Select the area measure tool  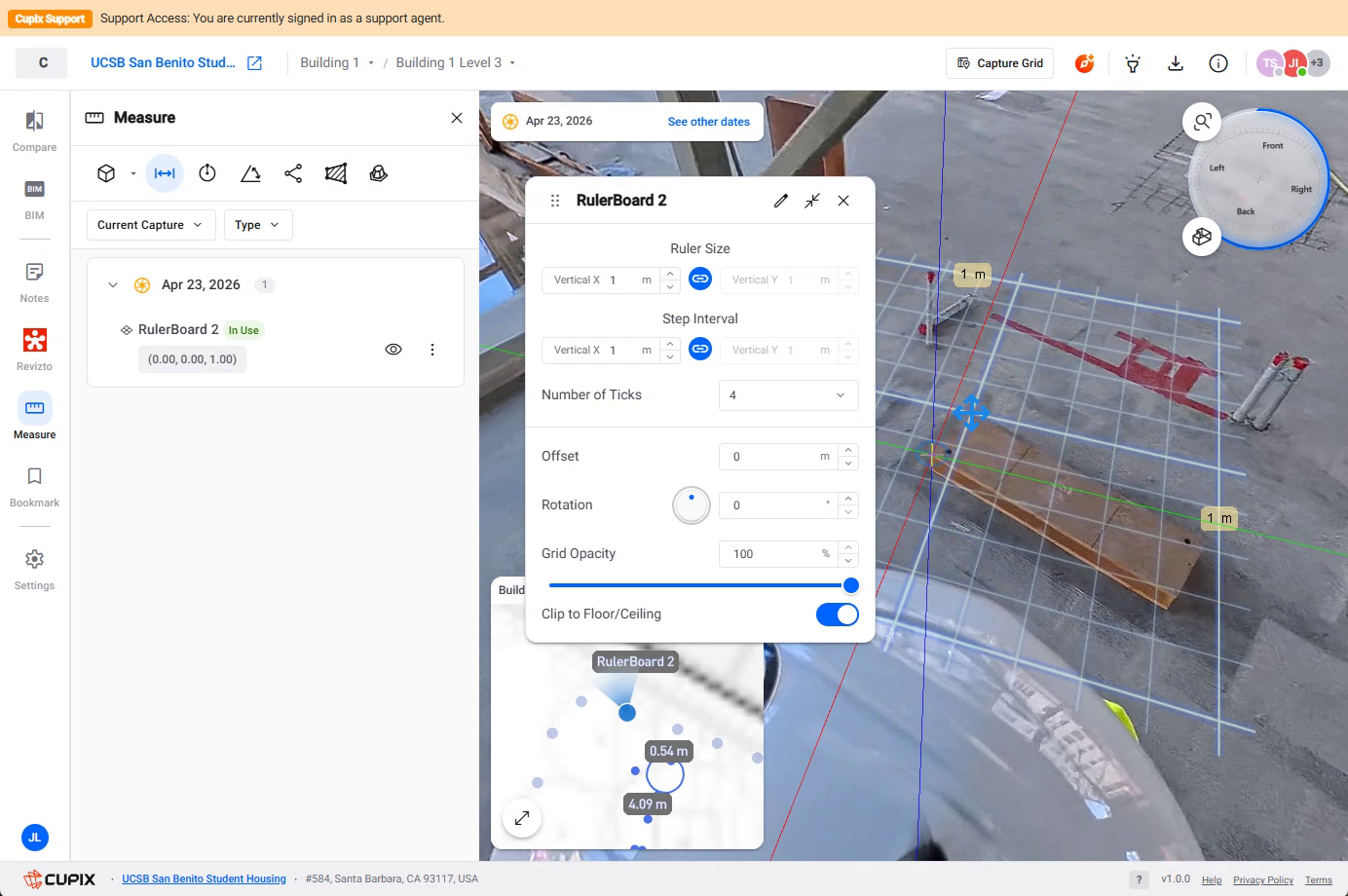point(336,173)
